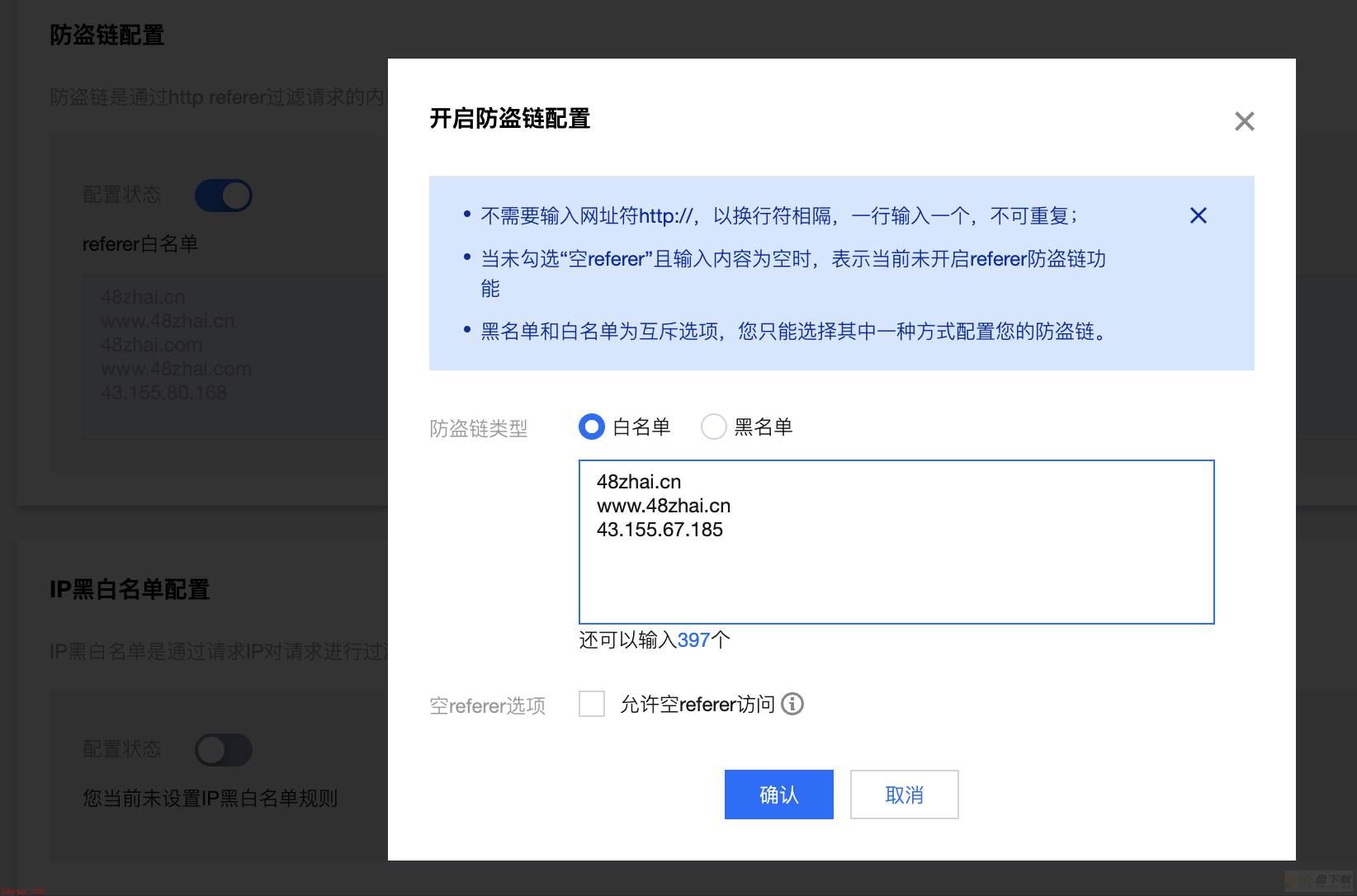
Task: Click the 397 remaining count
Action: [x=693, y=640]
